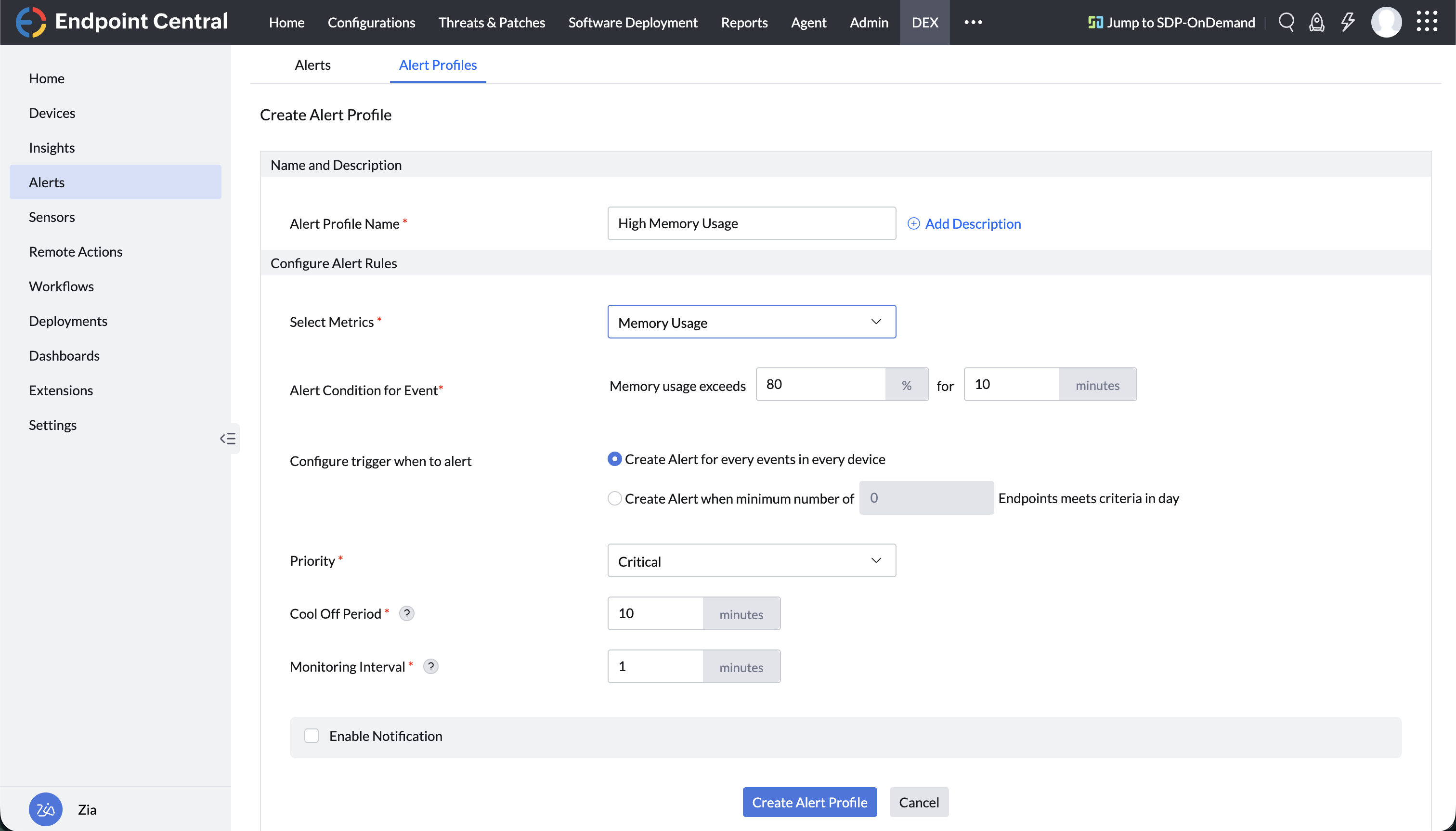Viewport: 1456px width, 831px height.
Task: Open the Reports menu
Action: [x=744, y=22]
